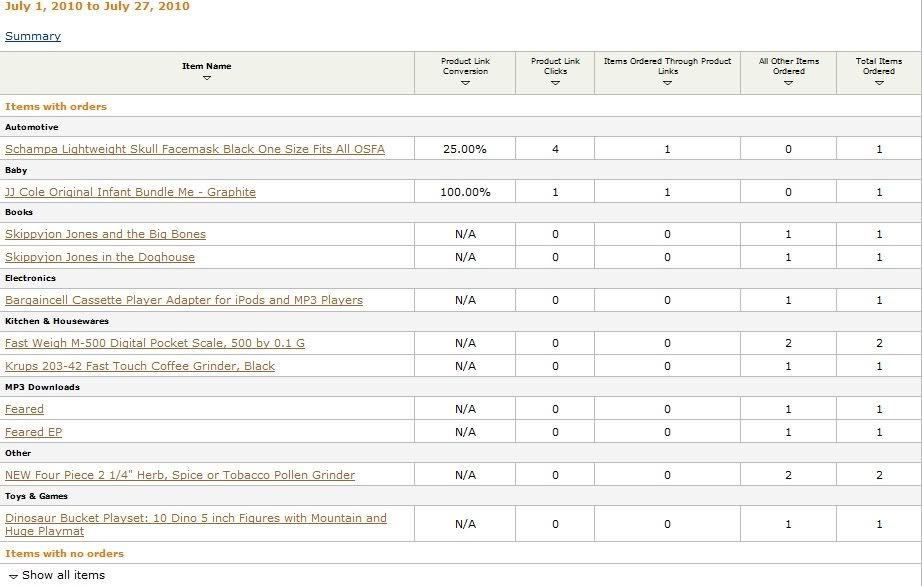Screen dimensions: 922x586
Task: Open Krups 203-42 Coffee Grinder link
Action: pos(140,366)
